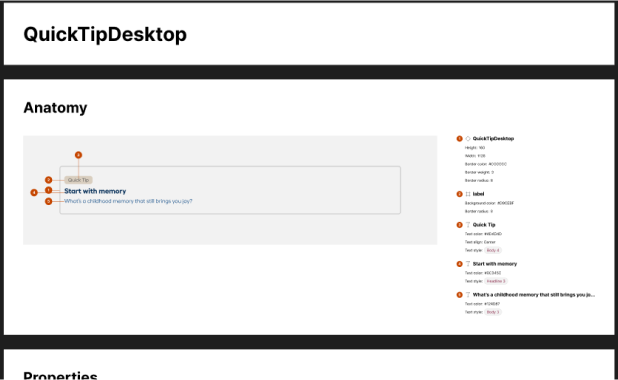Click the Quick Tip badge in the anatomy preview
The width and height of the screenshot is (618, 380).
[78, 180]
